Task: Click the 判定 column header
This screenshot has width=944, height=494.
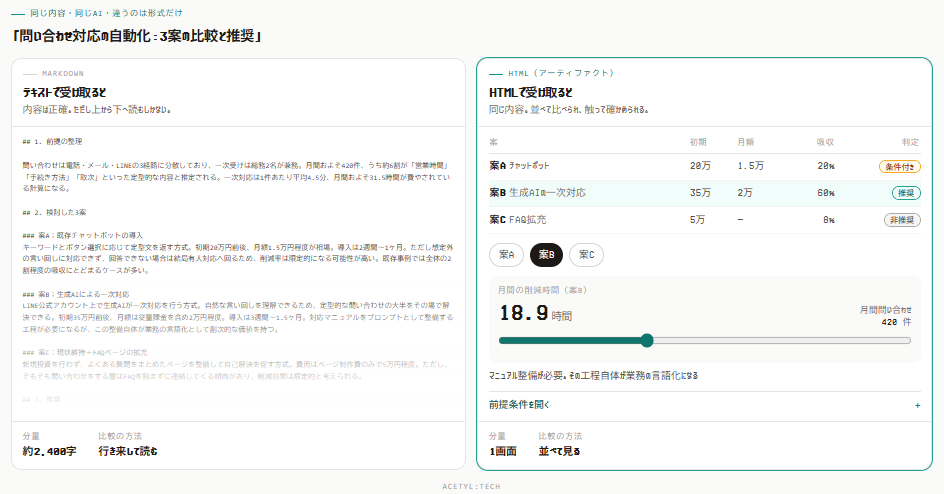Action: pyautogui.click(x=910, y=142)
